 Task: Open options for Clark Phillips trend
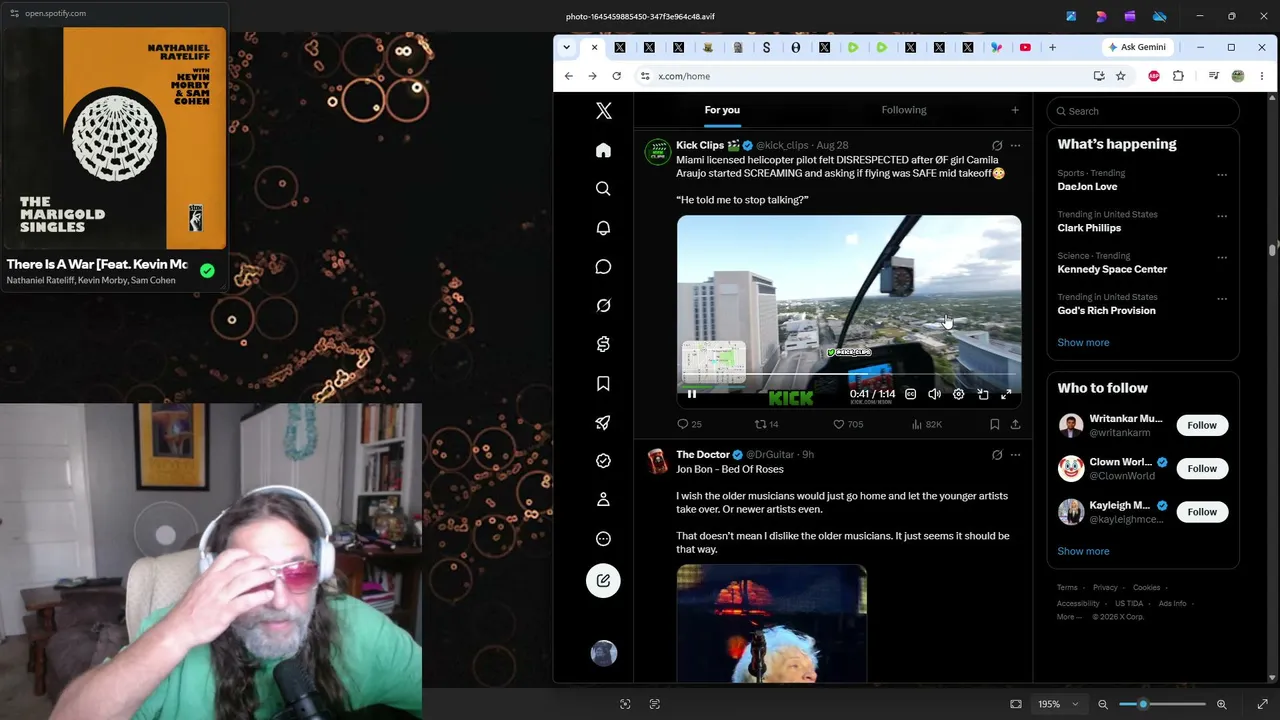1222,216
